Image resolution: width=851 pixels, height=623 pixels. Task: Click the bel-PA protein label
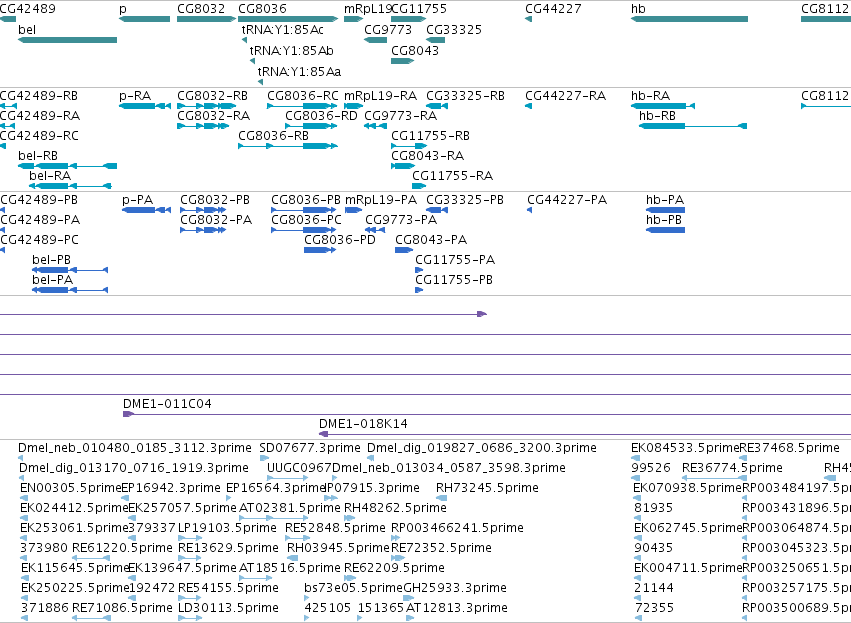tap(53, 280)
